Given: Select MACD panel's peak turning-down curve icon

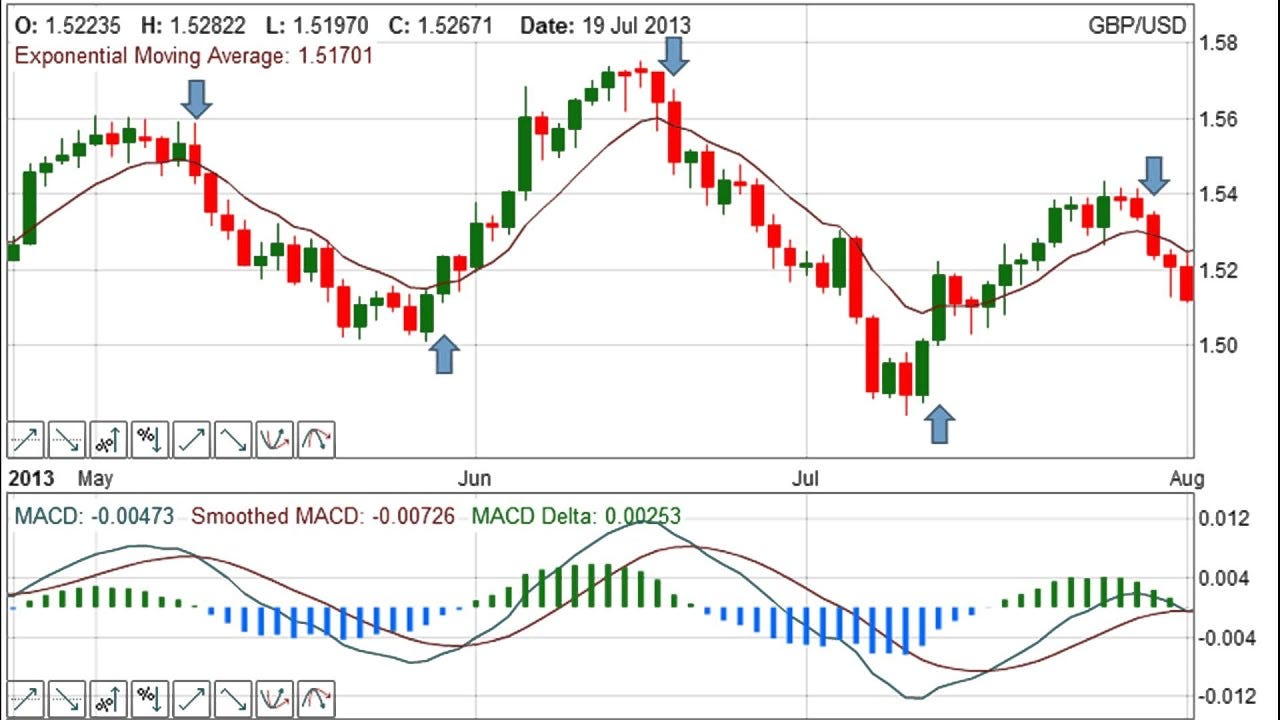Looking at the screenshot, I should [x=316, y=698].
